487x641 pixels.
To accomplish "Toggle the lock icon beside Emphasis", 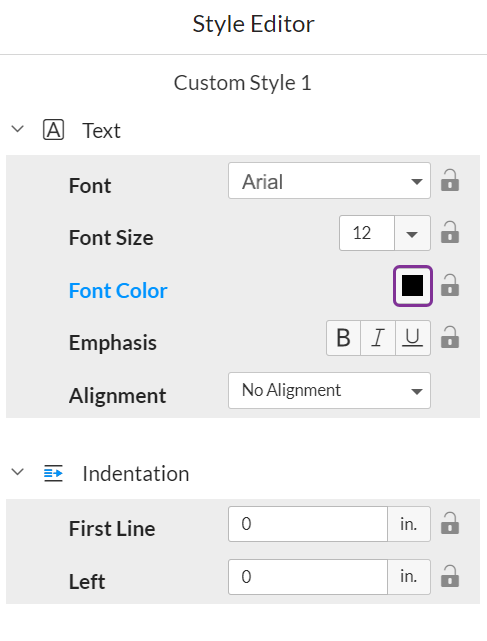I will pos(450,337).
